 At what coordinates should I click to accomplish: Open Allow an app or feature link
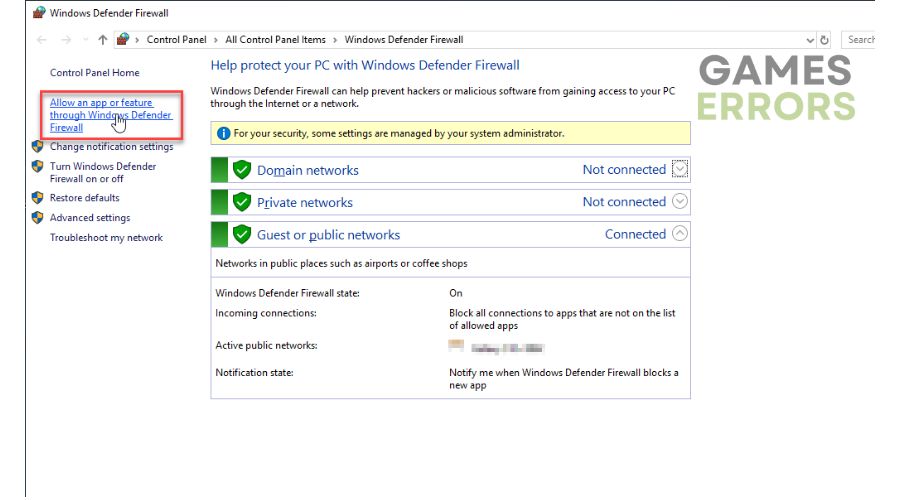point(110,115)
